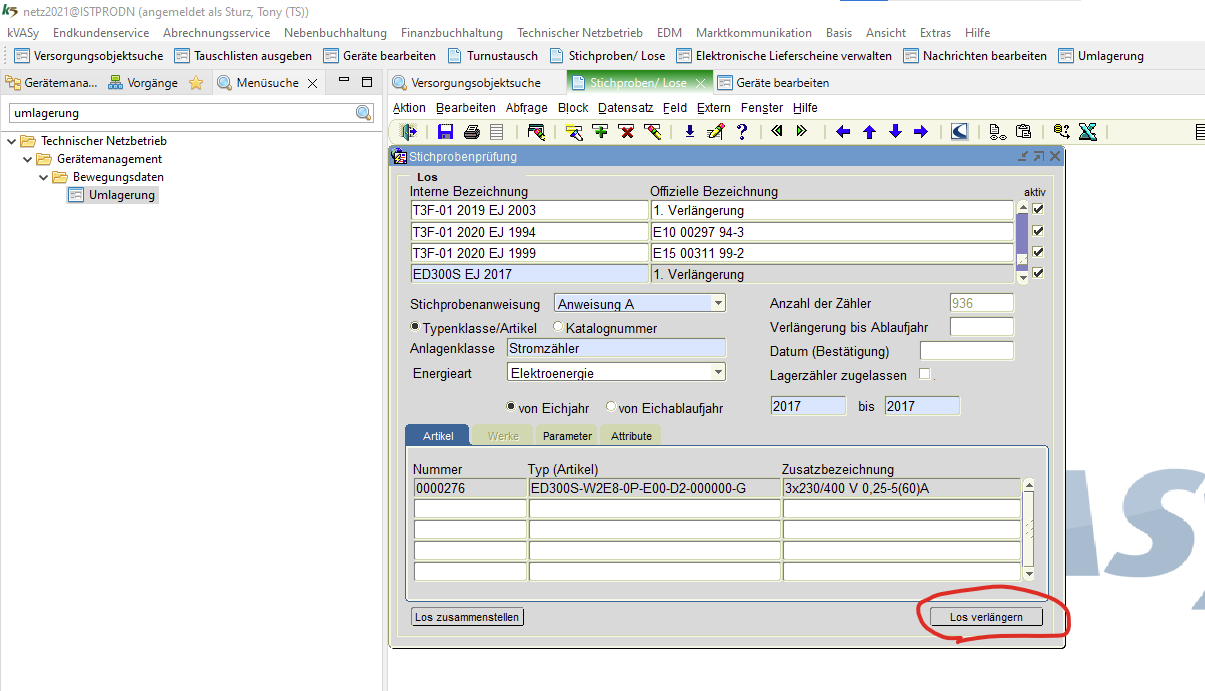
Task: Open the Finanzbuchhaltung menu
Action: tap(453, 33)
